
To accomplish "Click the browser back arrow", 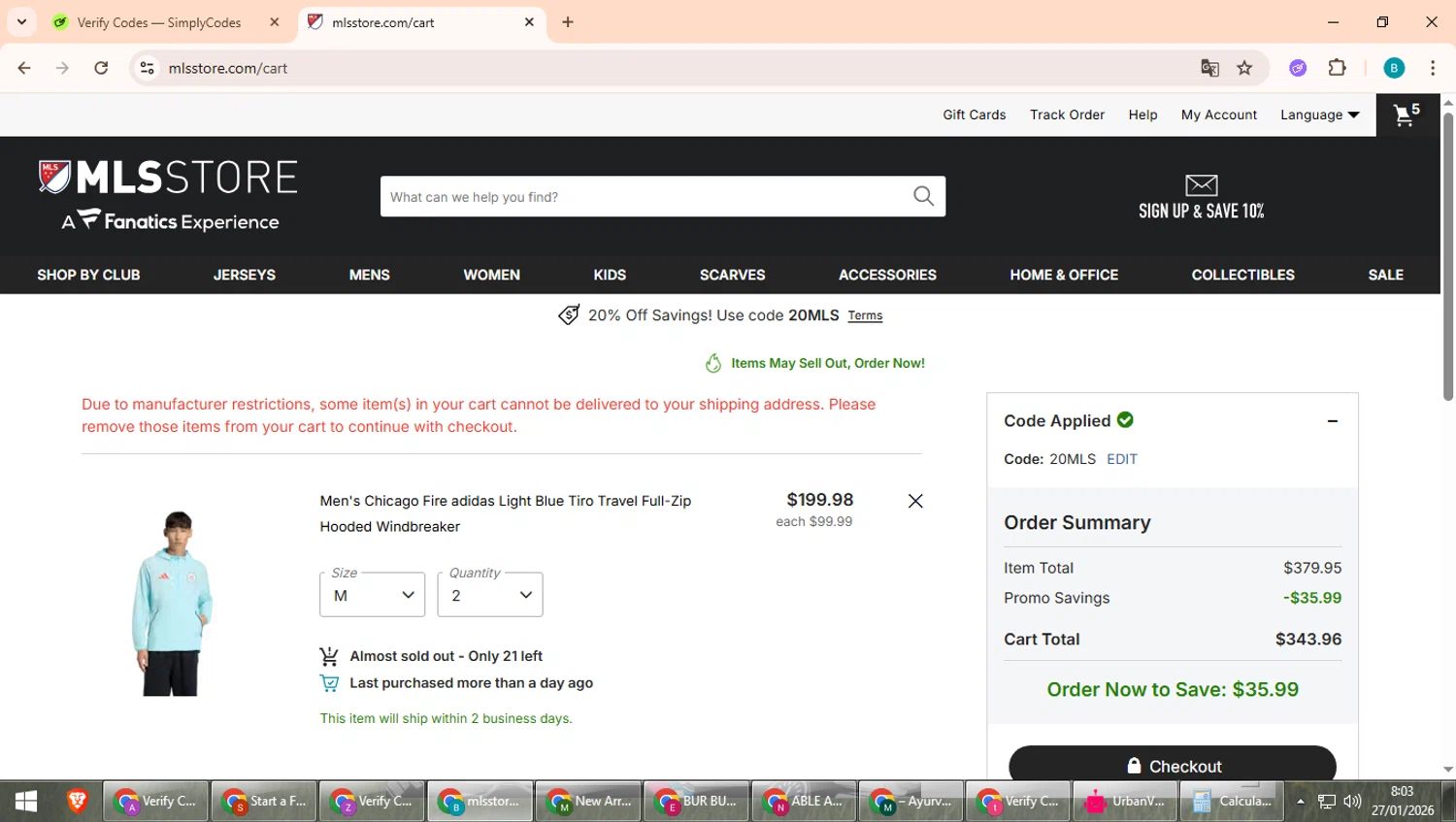I will click(24, 68).
